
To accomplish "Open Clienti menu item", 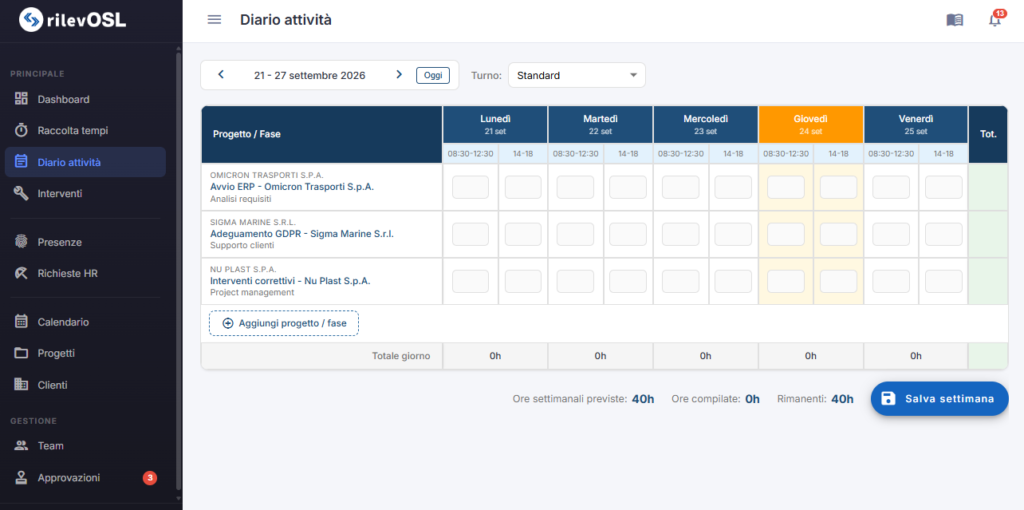I will (x=85, y=385).
